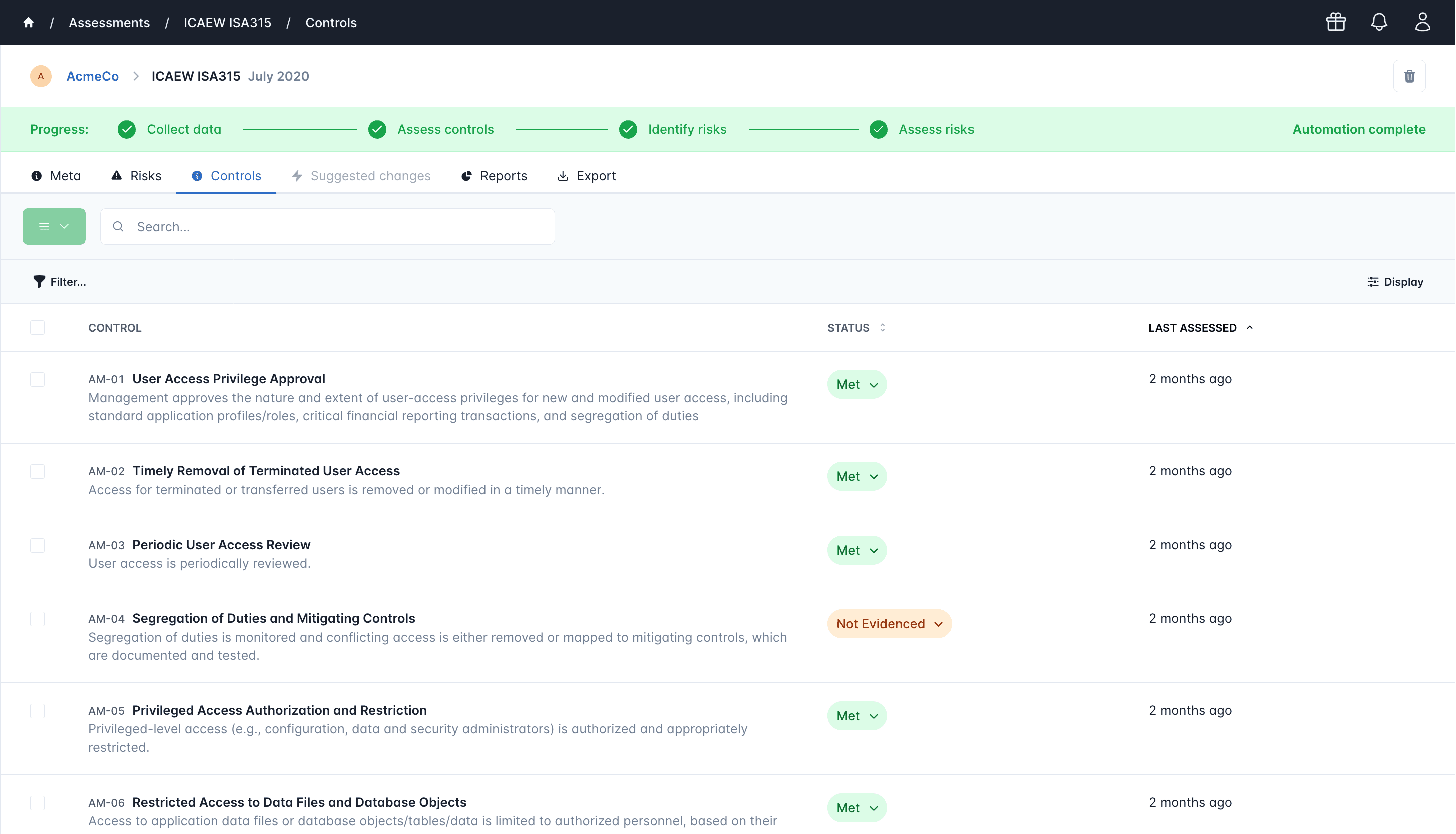
Task: Check the select-all header checkbox
Action: (x=37, y=328)
